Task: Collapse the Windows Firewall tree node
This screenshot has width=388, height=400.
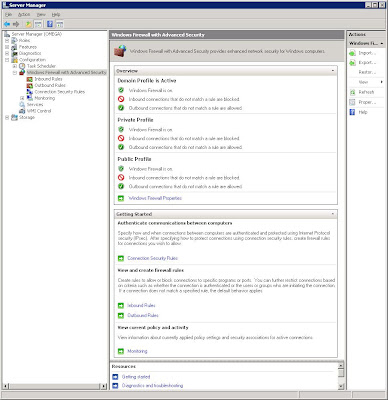Action: (x=15, y=72)
